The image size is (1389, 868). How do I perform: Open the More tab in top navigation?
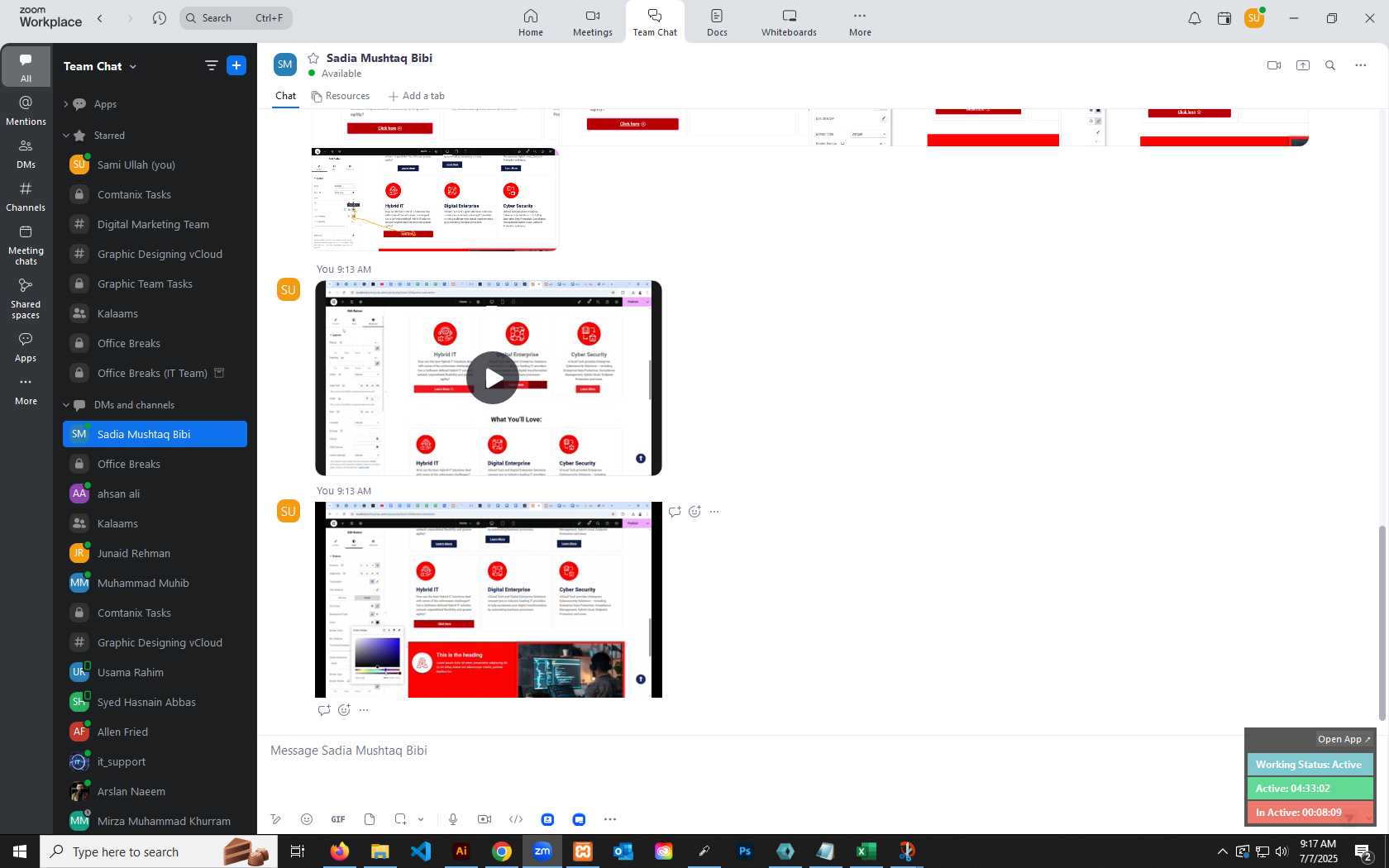point(860,22)
